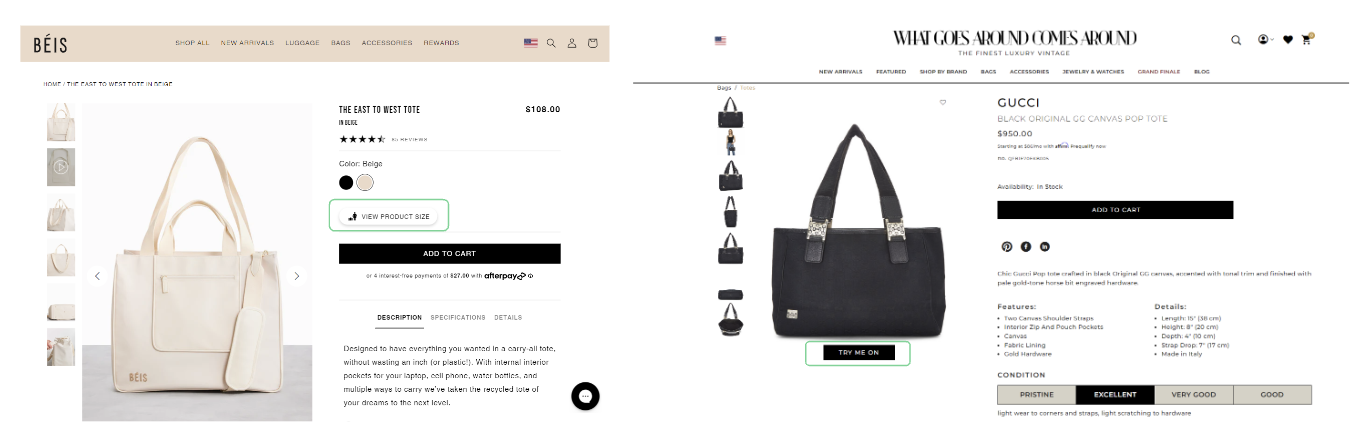
Task: Open the BÉIS account profile icon
Action: (572, 43)
